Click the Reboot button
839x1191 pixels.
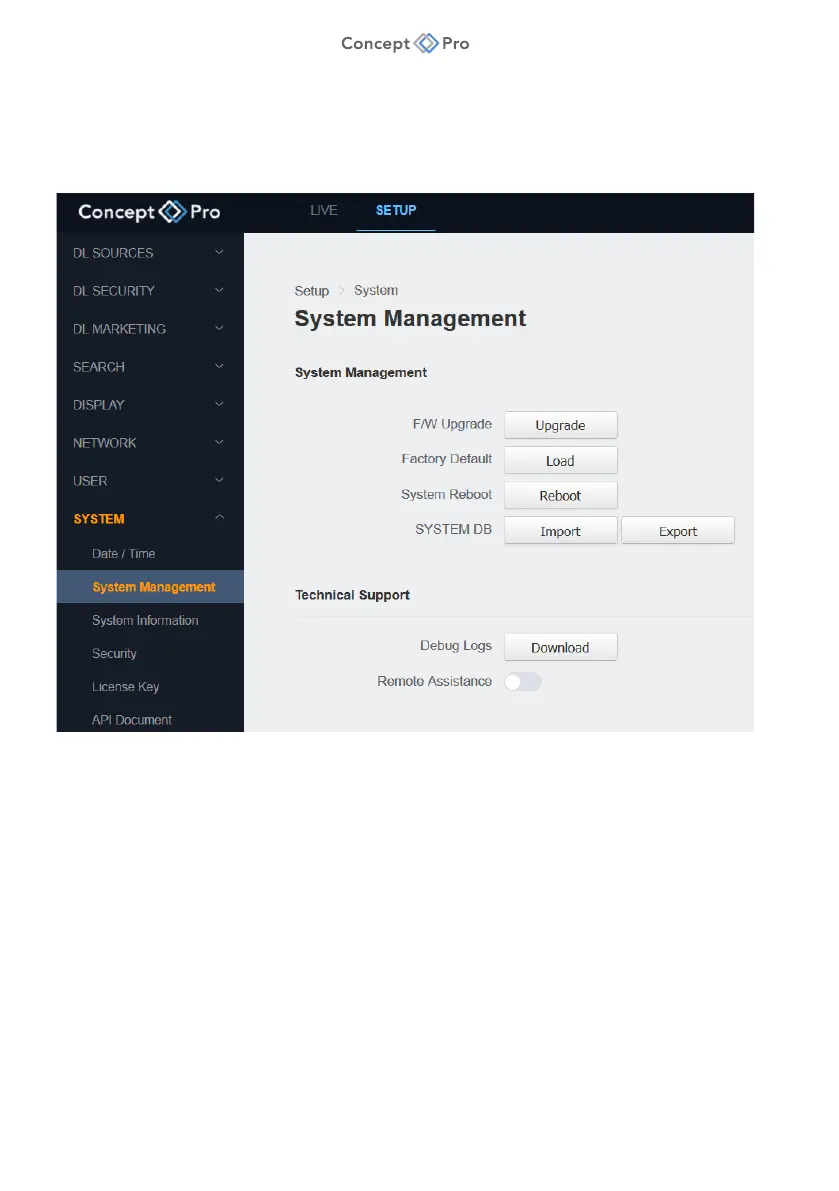560,495
